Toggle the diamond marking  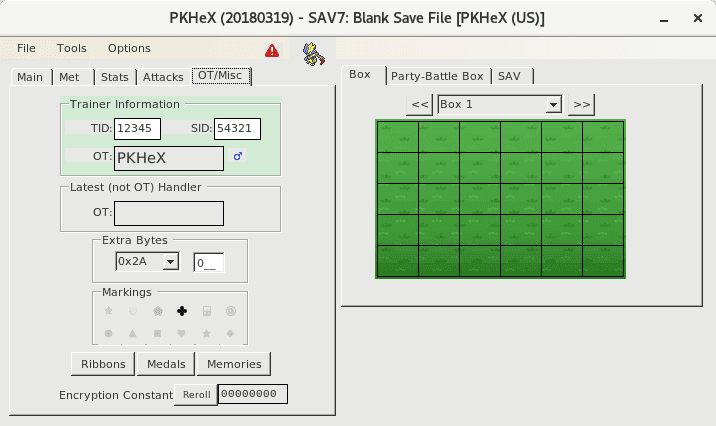pyautogui.click(x=231, y=333)
